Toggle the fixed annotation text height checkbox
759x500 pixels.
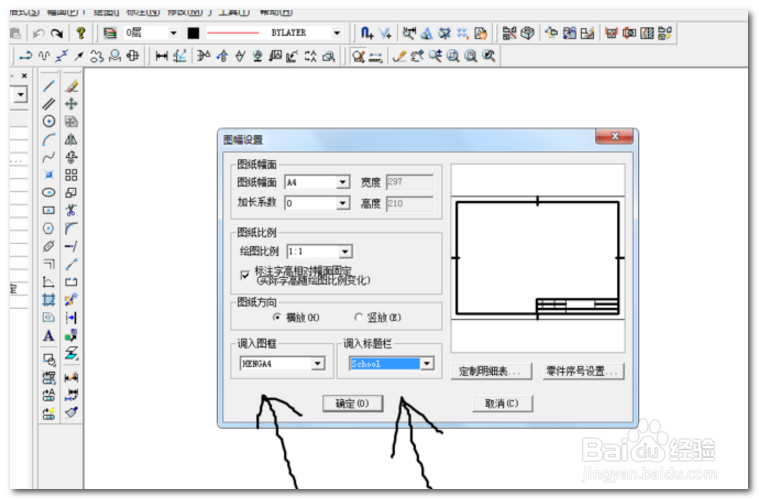[x=245, y=275]
